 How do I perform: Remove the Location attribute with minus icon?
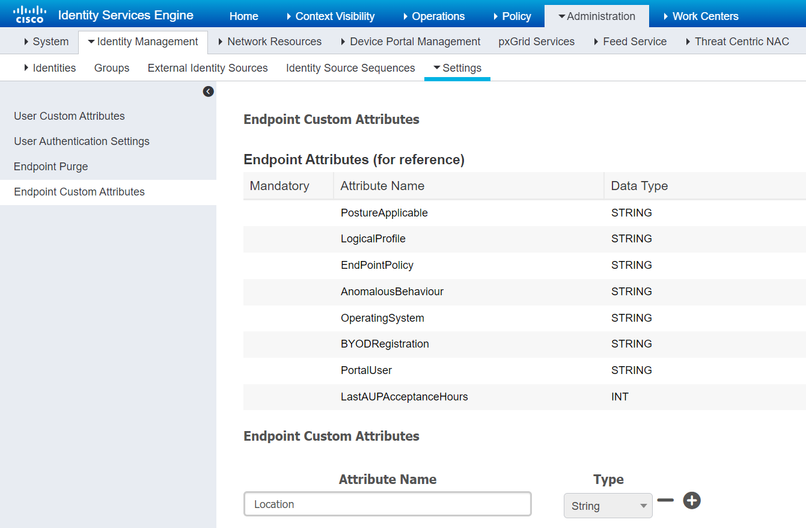click(665, 500)
